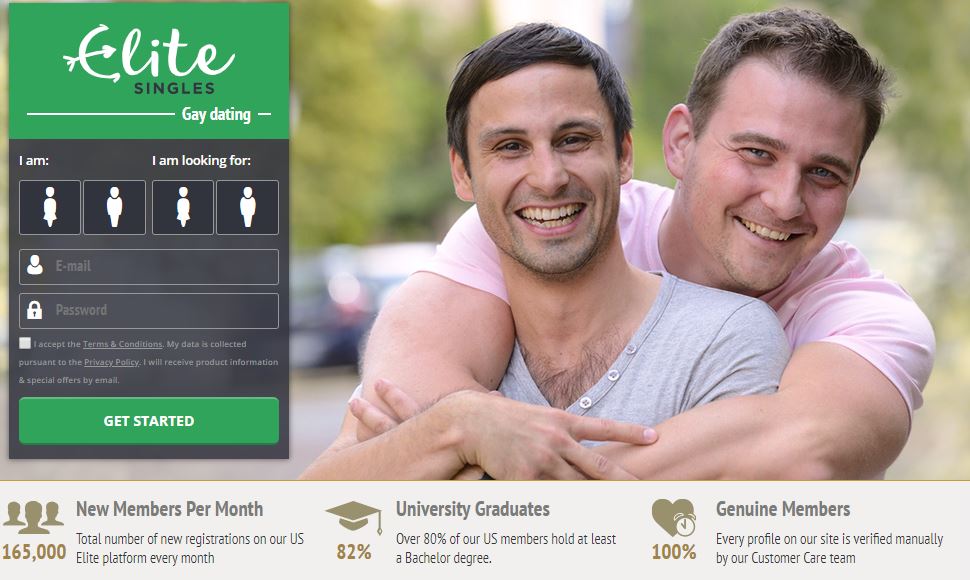Click the 'Genuine Members' heading
Screen dimensions: 970x580
pyautogui.click(x=783, y=509)
